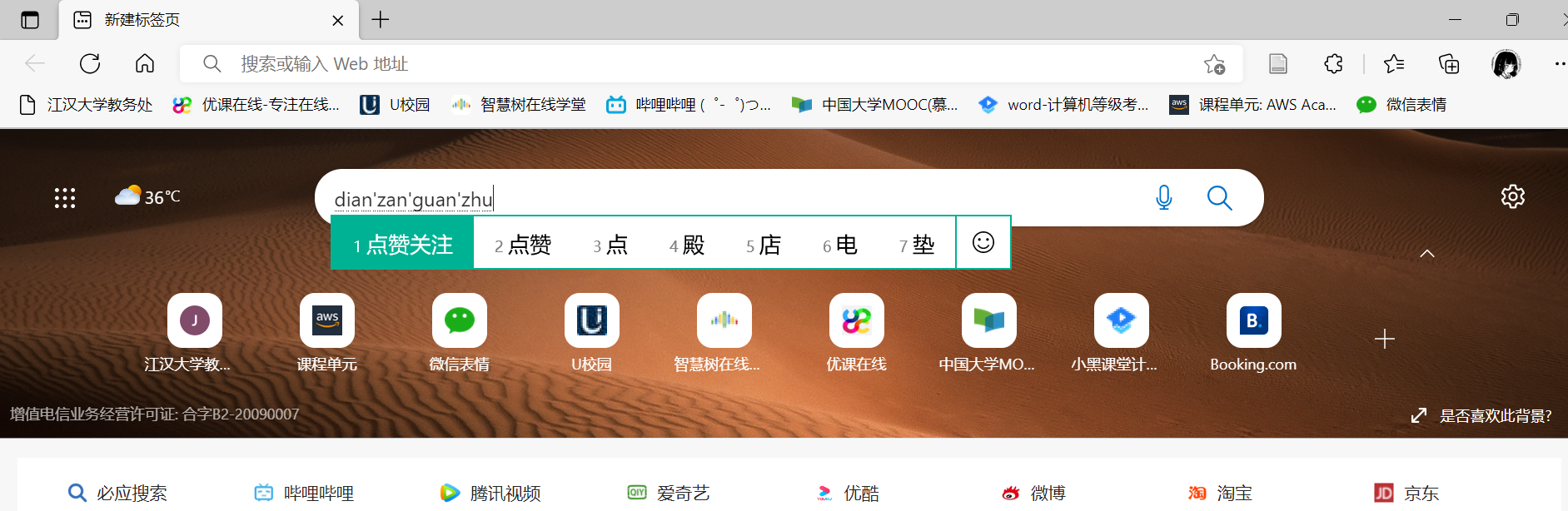Open the 哔哩哔哩 bookmark
The height and width of the screenshot is (511, 1568).
(x=689, y=105)
